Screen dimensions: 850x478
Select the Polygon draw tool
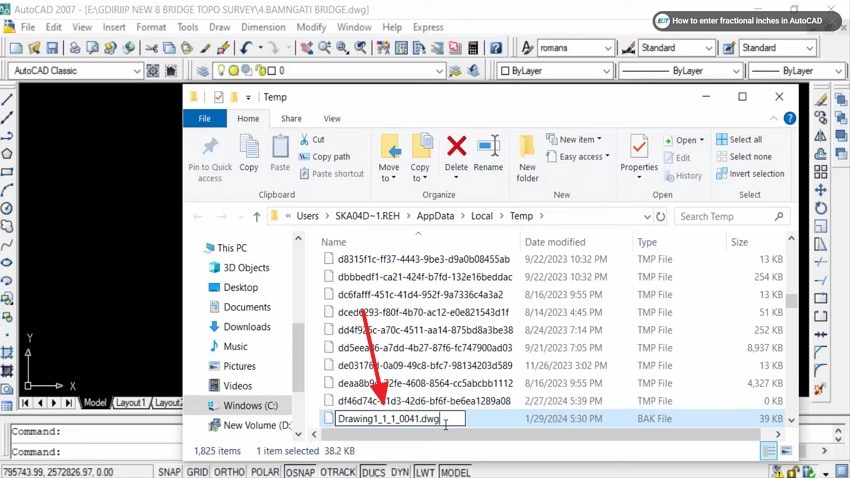pos(7,154)
